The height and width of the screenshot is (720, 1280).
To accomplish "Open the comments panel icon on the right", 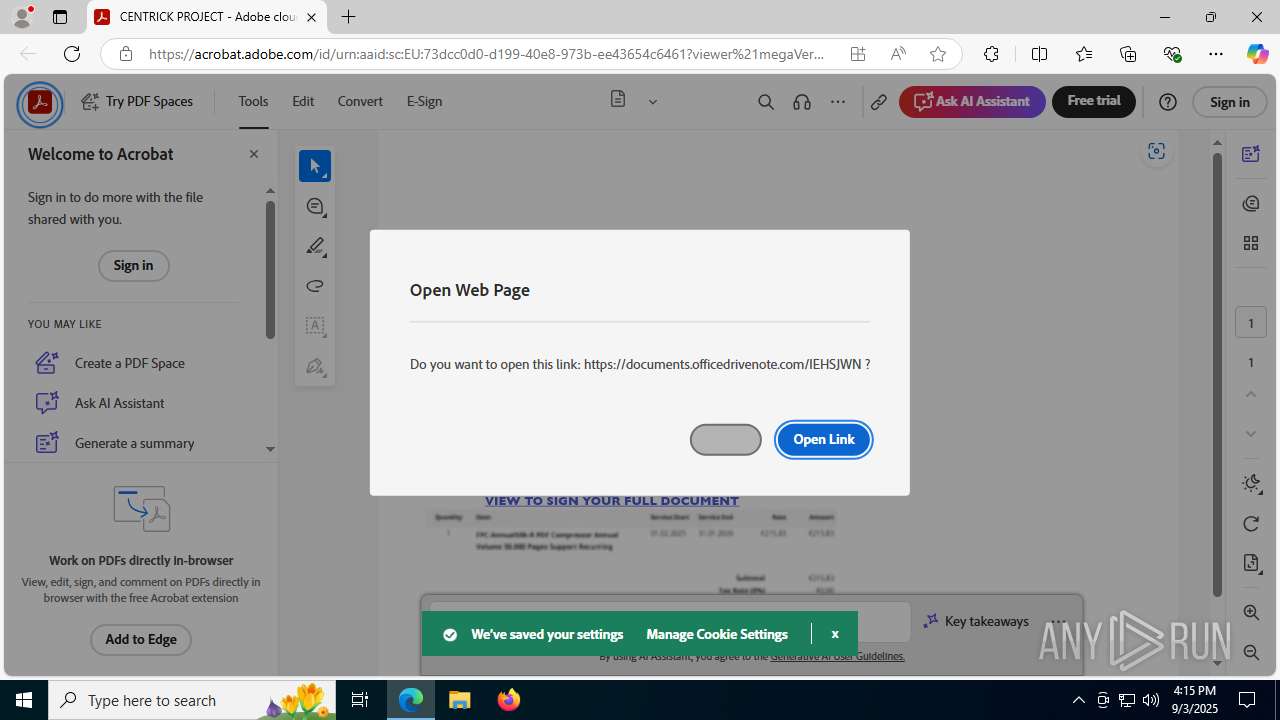I will click(x=1251, y=204).
